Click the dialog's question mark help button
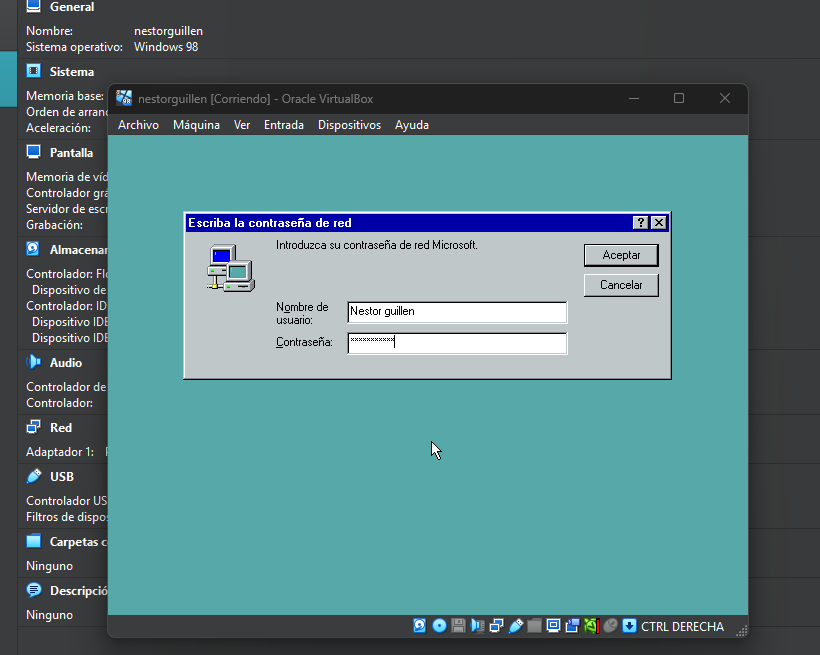820x655 pixels. (x=641, y=223)
